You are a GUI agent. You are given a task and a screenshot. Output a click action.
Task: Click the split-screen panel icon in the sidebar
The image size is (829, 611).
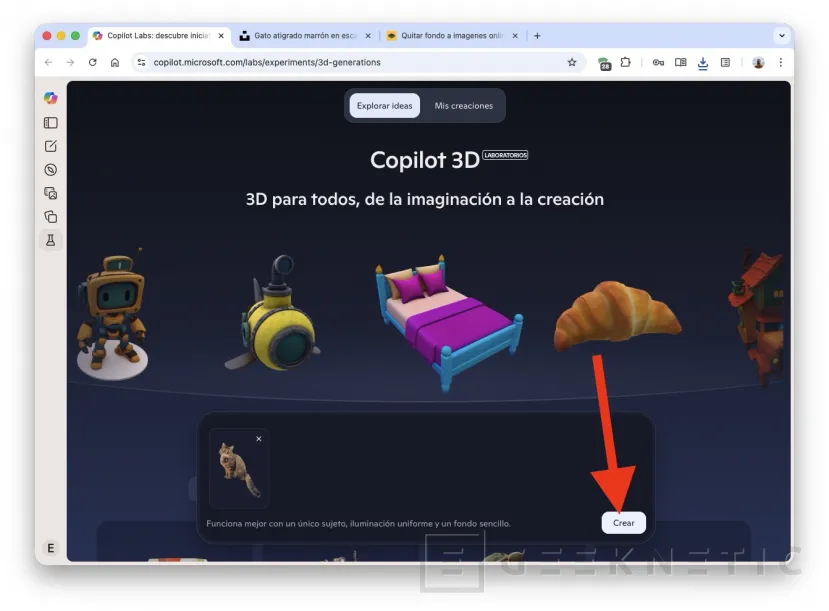click(51, 122)
